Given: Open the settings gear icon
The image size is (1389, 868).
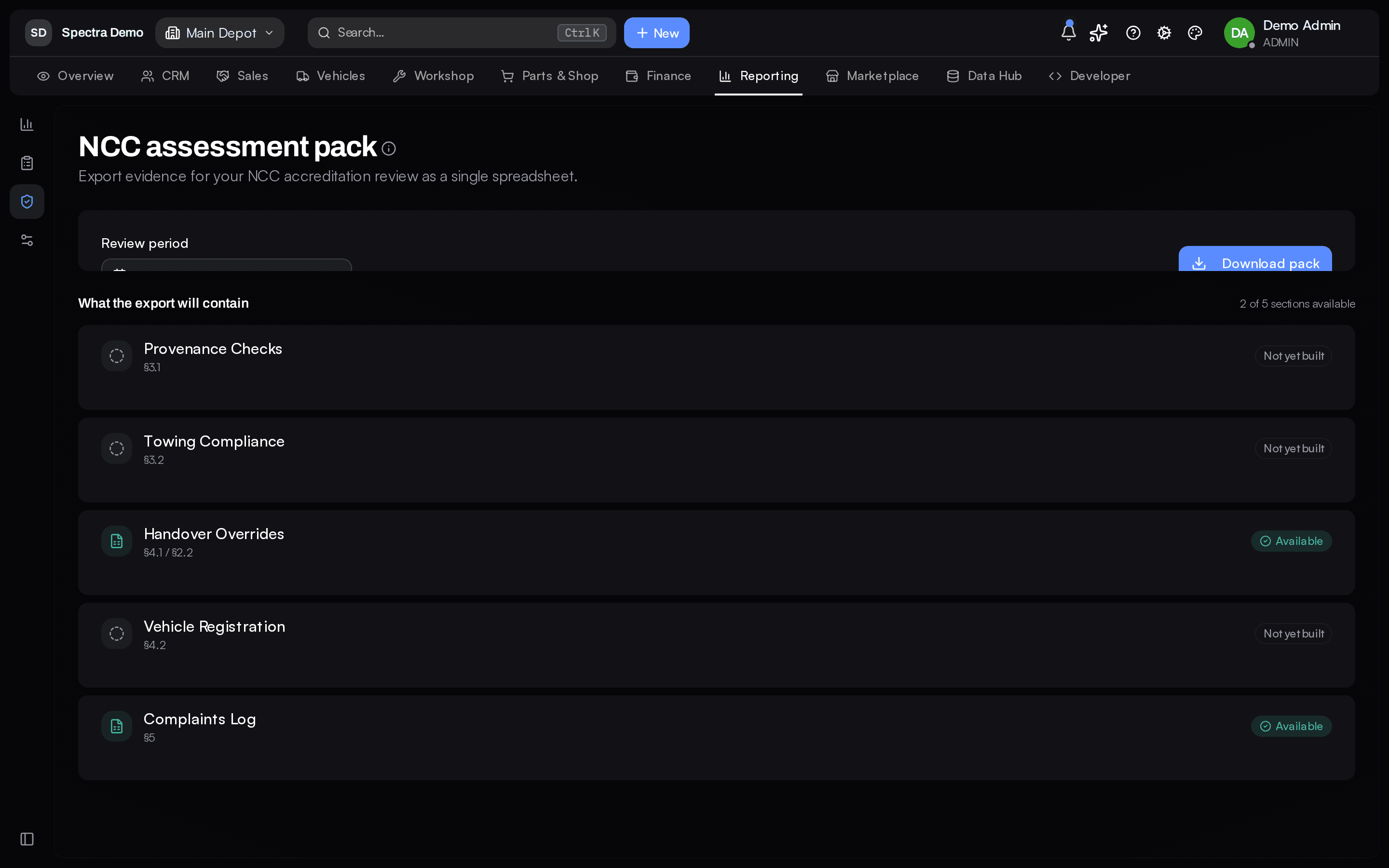Looking at the screenshot, I should [1164, 33].
